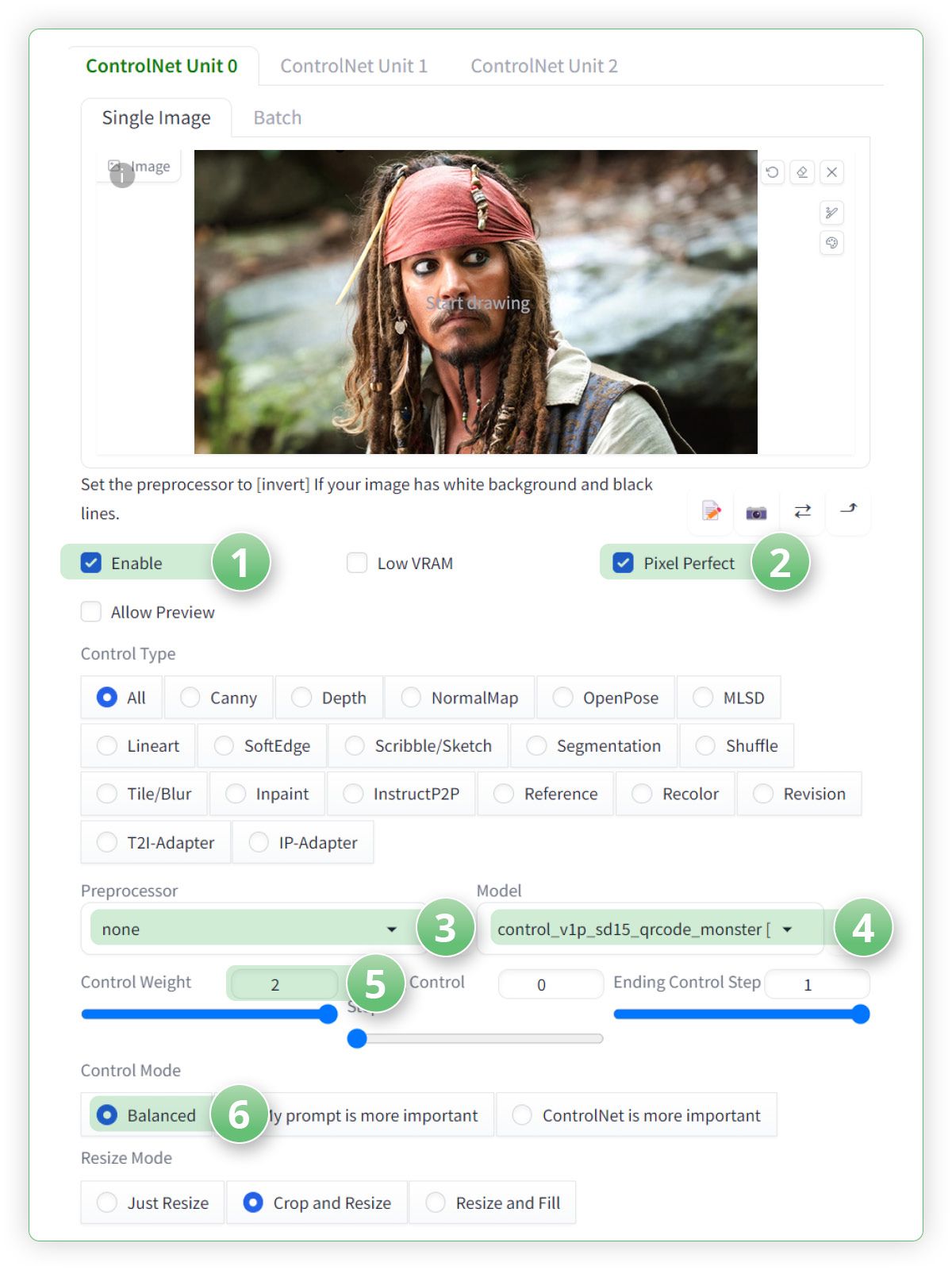Switch to ControlNet Unit 1 tab
Viewport: 952px width, 1270px height.
click(x=354, y=66)
